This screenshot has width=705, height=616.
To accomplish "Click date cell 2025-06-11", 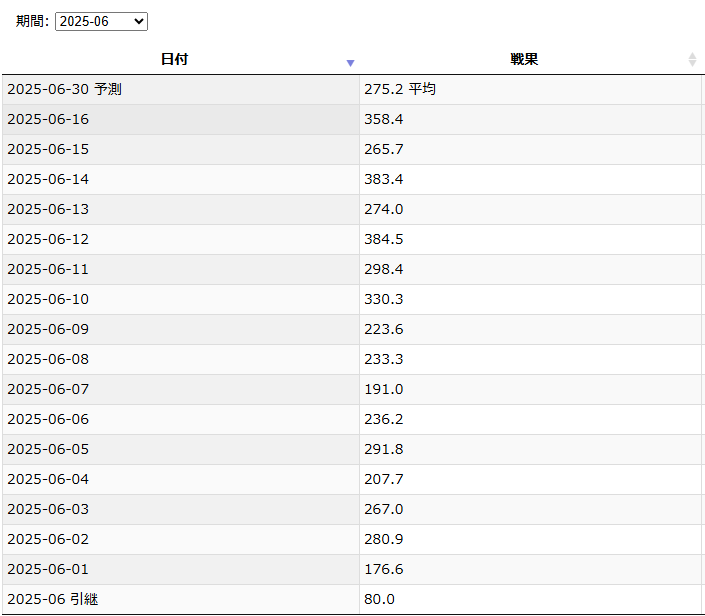I will pos(181,269).
